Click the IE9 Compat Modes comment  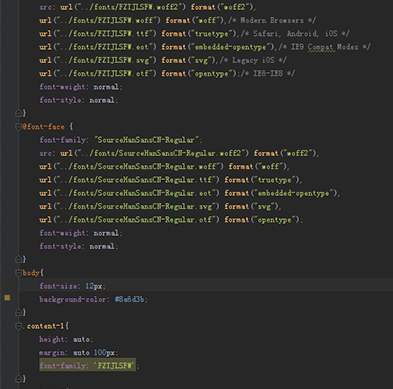(x=324, y=47)
